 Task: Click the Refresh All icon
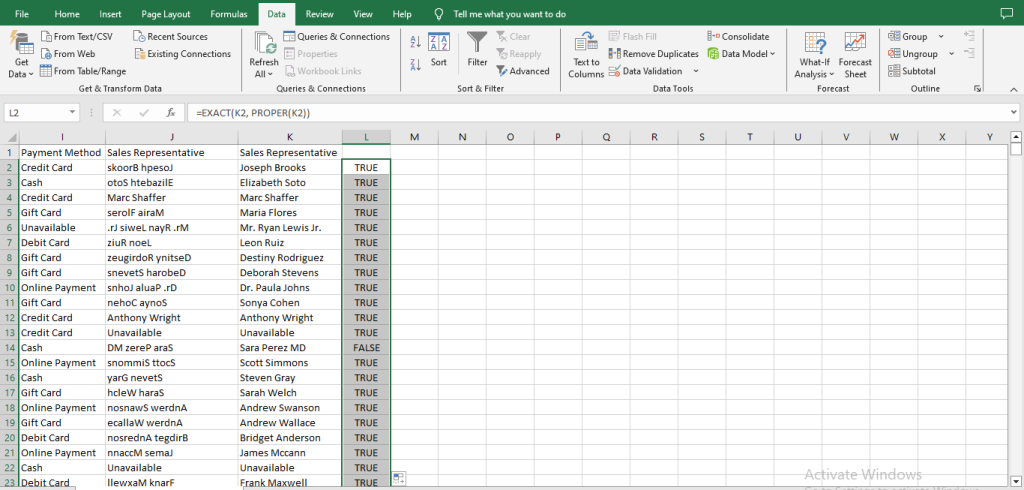pos(265,44)
